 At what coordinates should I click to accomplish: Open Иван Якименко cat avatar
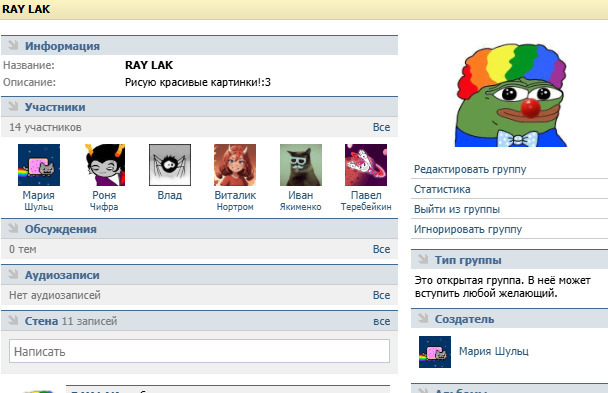301,165
